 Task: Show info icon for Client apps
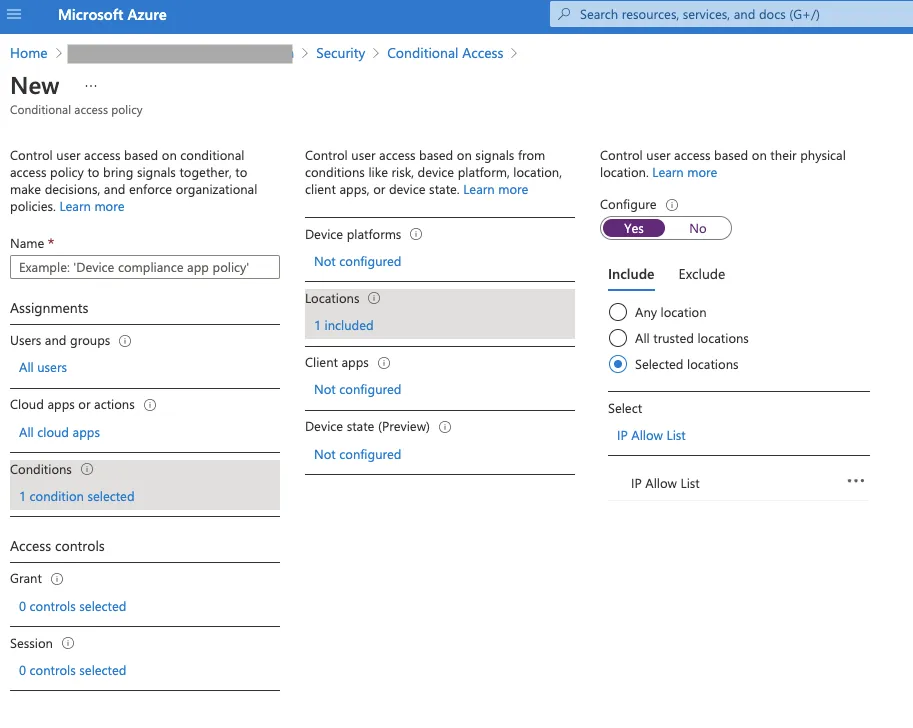[384, 363]
